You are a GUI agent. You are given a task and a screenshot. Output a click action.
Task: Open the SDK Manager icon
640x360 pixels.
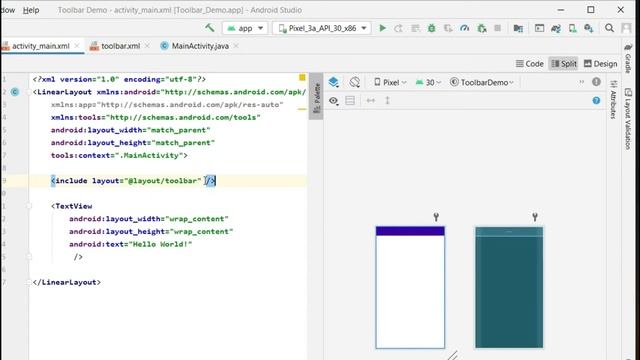(589, 28)
